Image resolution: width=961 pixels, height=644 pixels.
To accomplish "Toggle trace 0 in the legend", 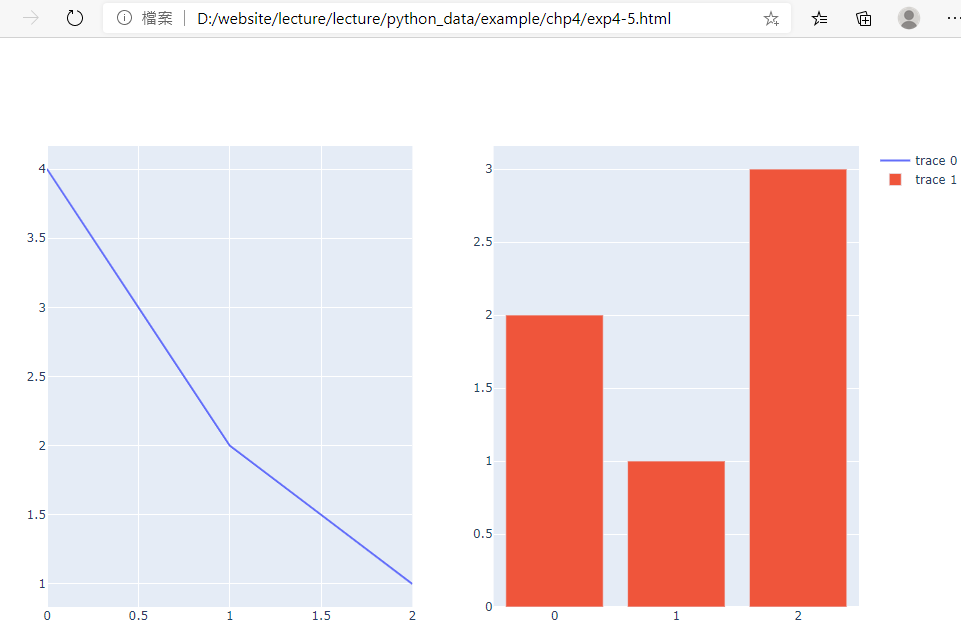I will tap(918, 161).
